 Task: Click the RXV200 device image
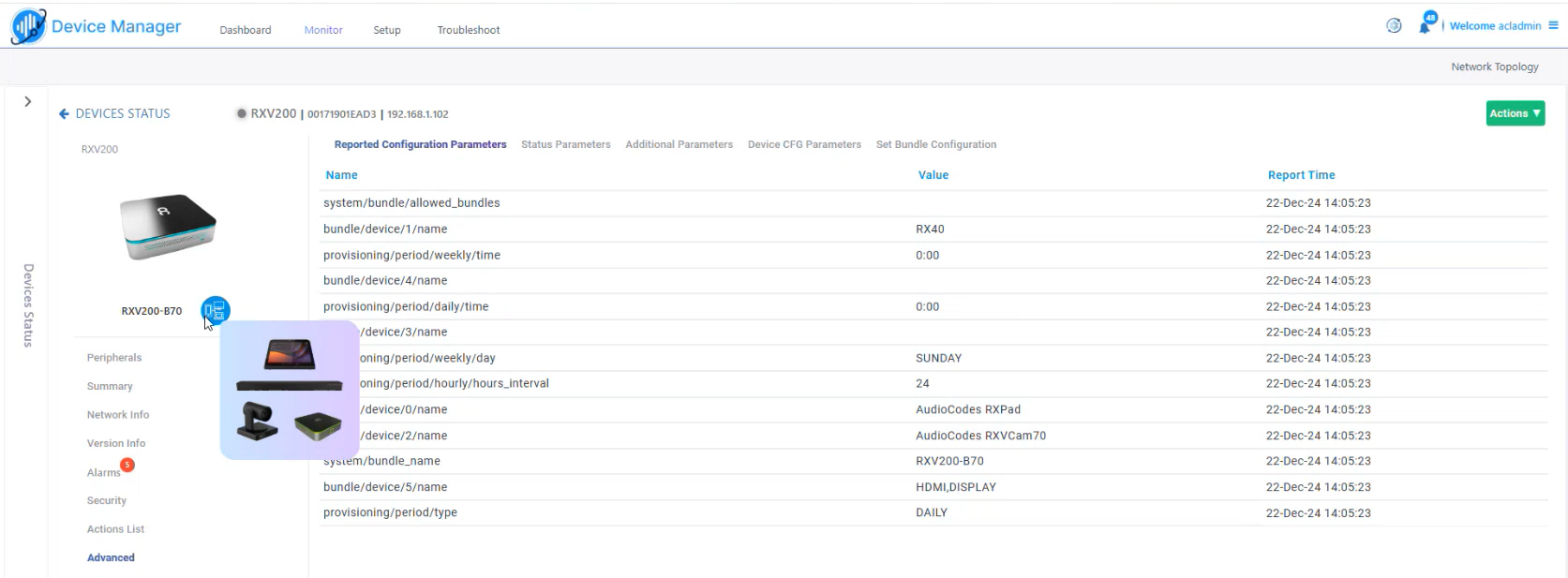pyautogui.click(x=168, y=227)
